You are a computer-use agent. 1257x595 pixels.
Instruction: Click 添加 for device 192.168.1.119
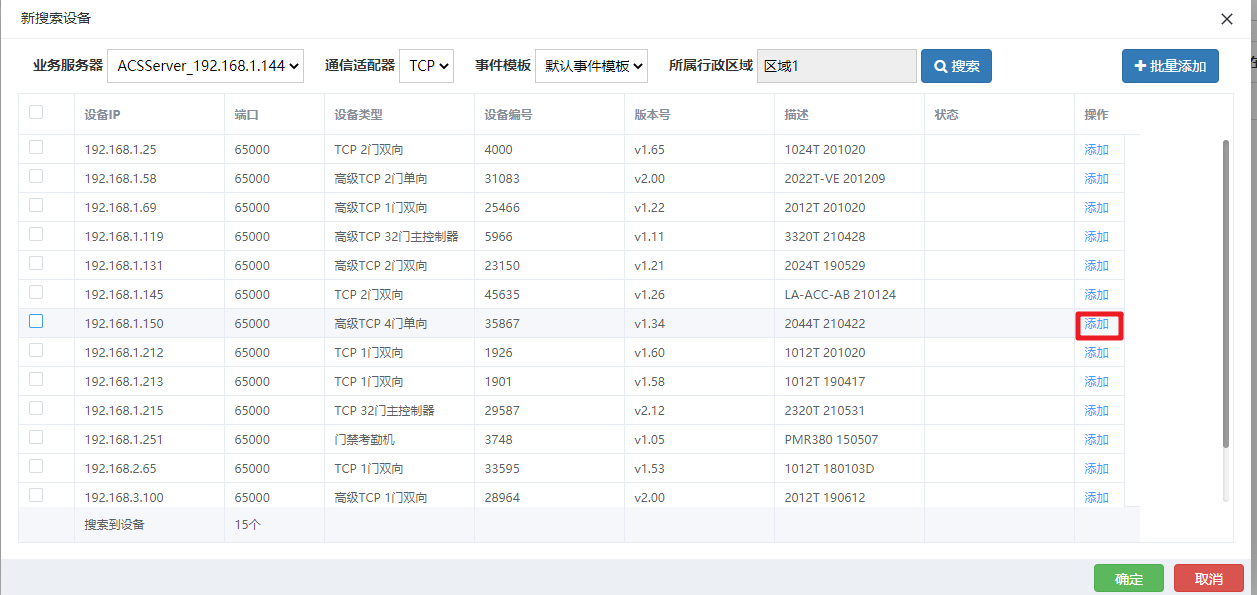(1098, 236)
